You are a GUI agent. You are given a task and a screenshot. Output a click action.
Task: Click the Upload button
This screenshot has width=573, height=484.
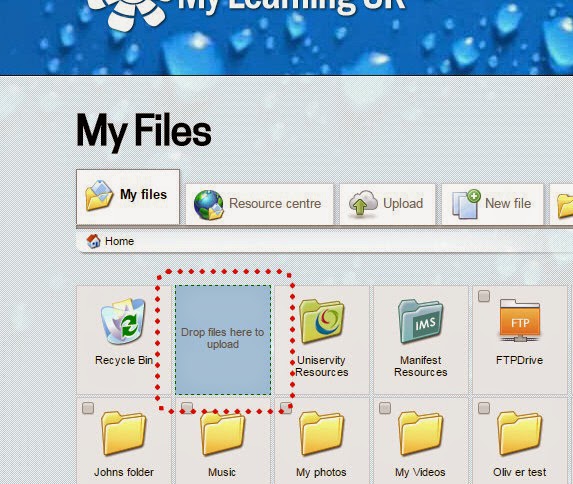point(387,204)
